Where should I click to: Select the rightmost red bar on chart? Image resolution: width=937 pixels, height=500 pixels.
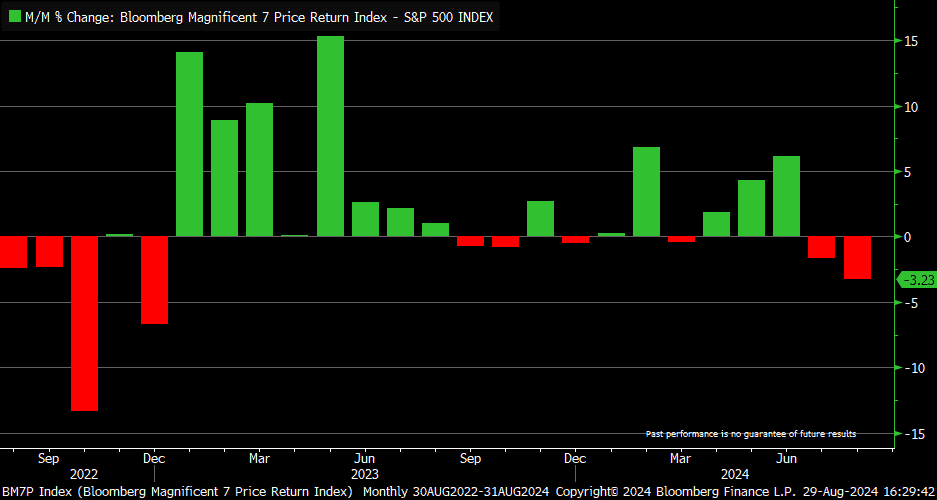point(857,258)
